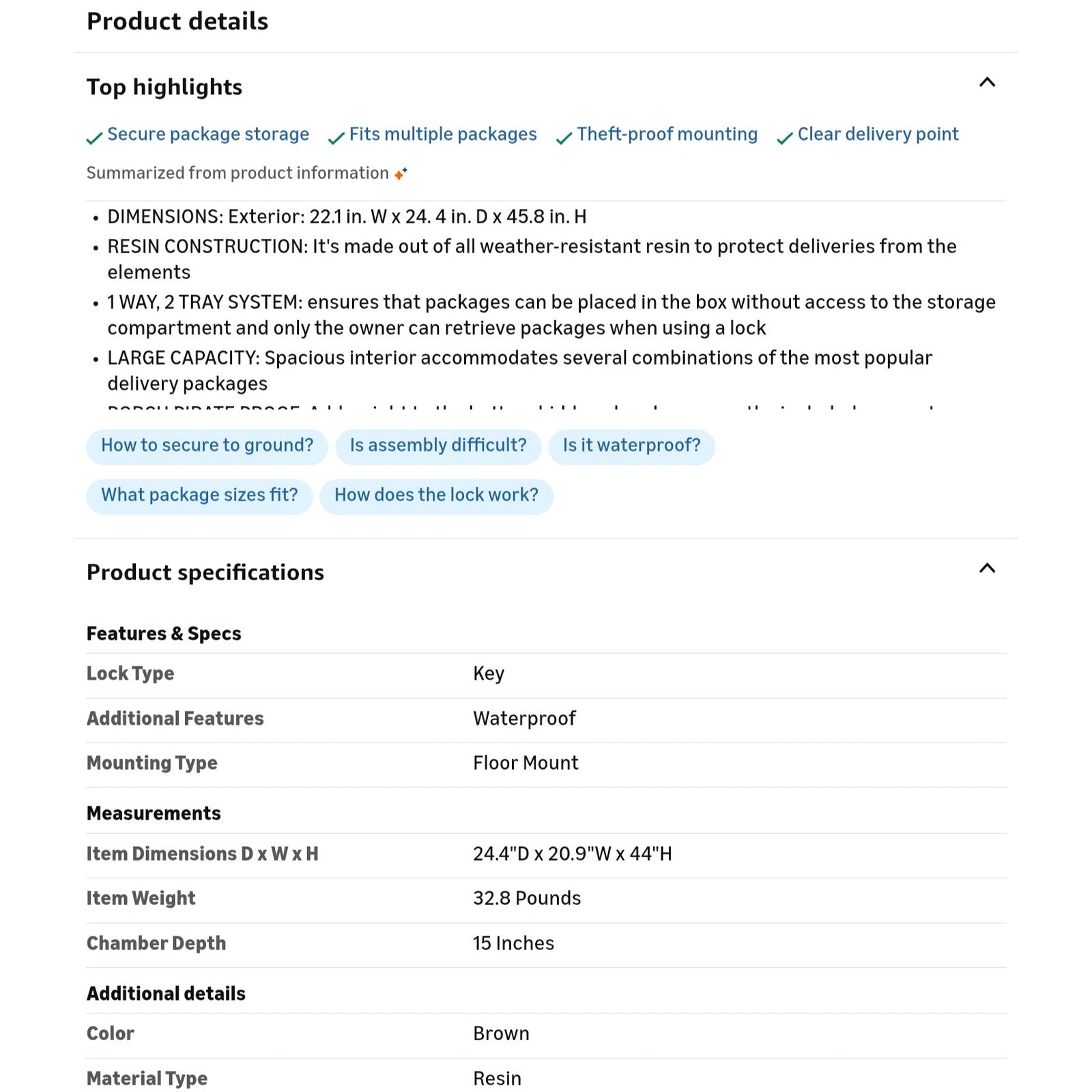Click the Product specifications section heading
Image resolution: width=1092 pixels, height=1092 pixels.
pos(205,573)
